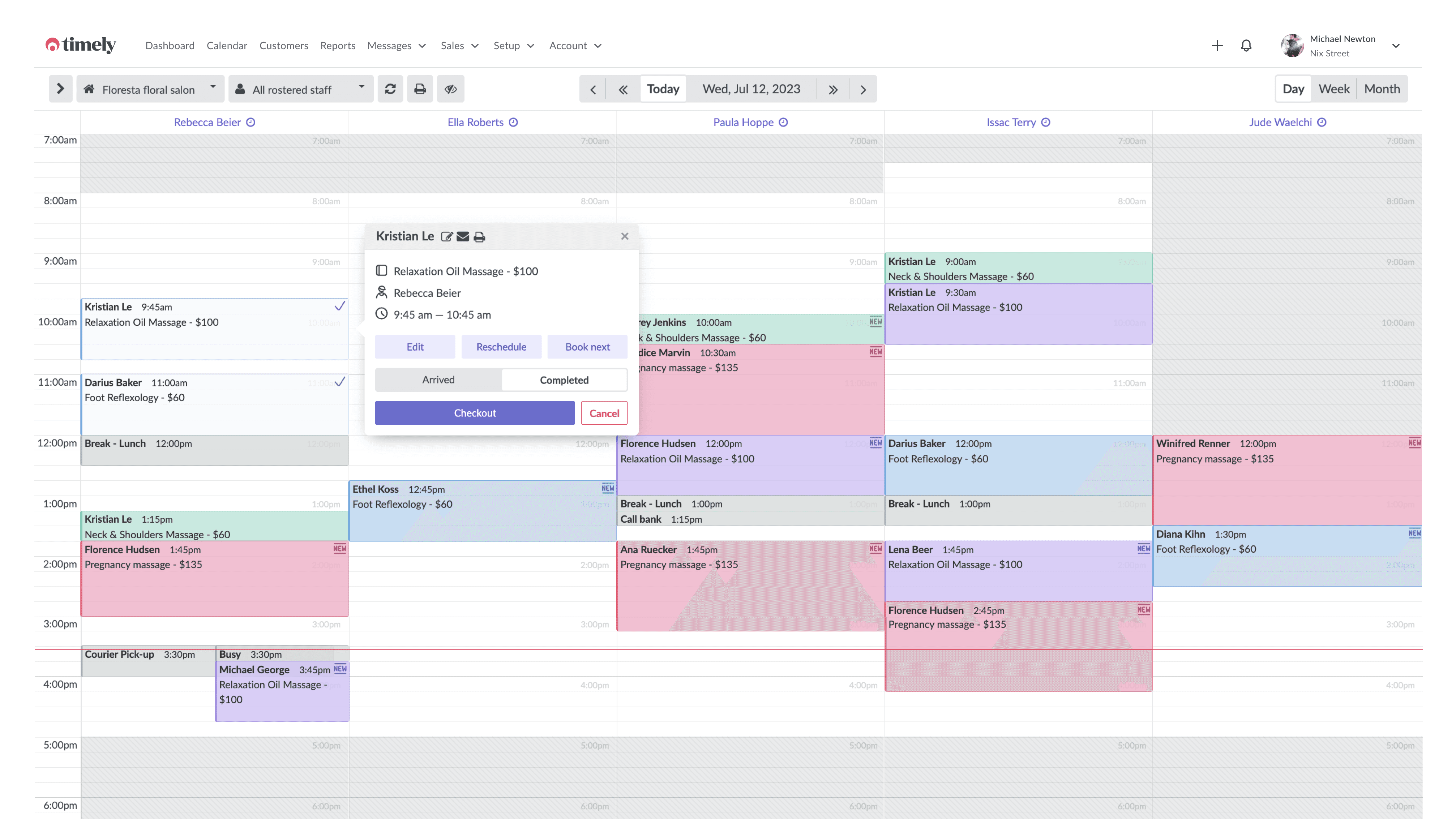
Task: Print the calendar with the toolbar printer icon
Action: [x=420, y=89]
